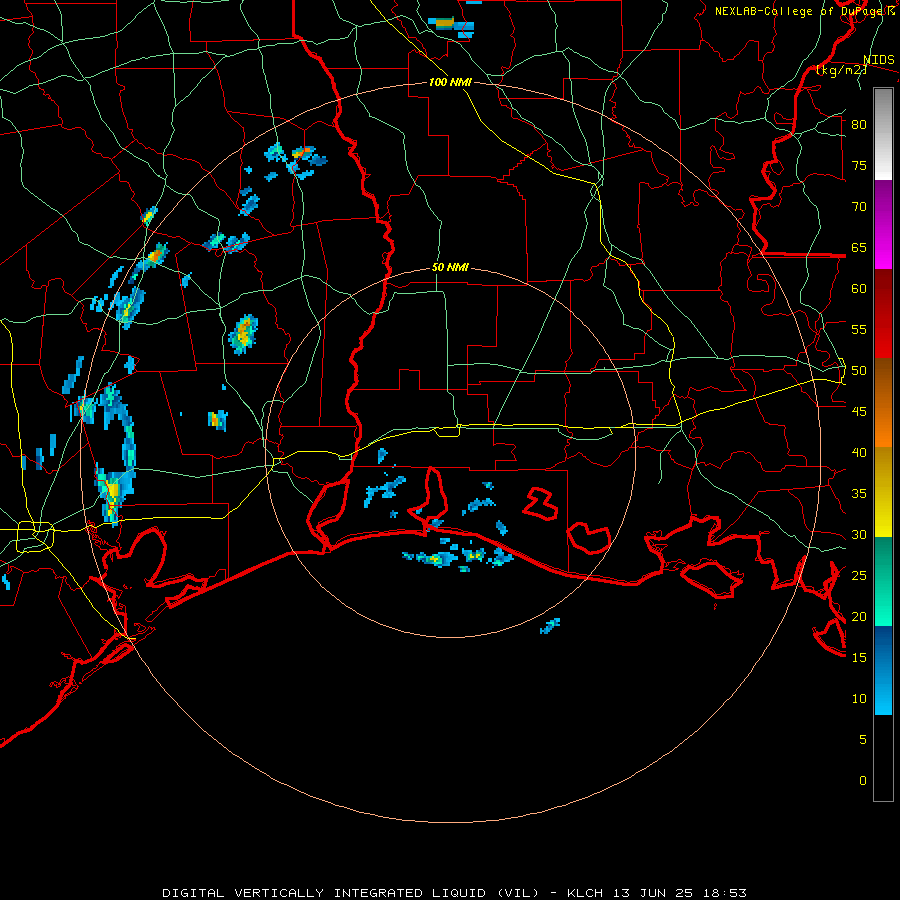The image size is (900, 900).
Task: Click the 10 value on the scale
Action: pos(859,699)
